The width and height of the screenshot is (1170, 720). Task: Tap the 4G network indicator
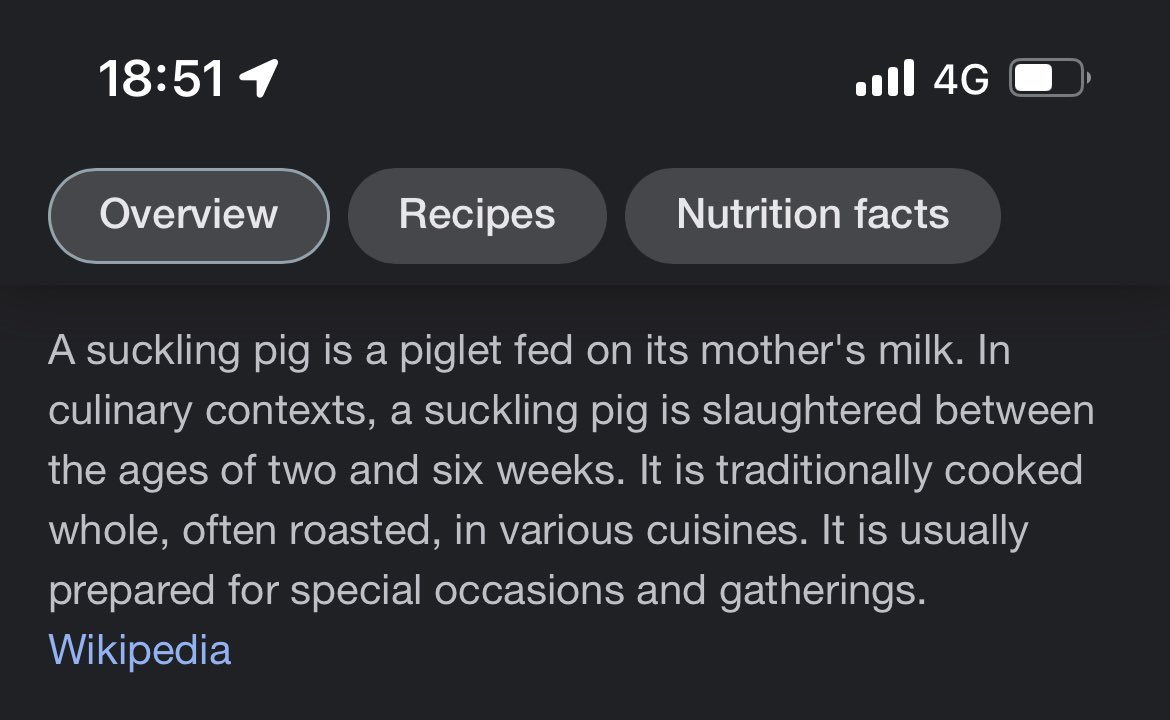pos(961,78)
